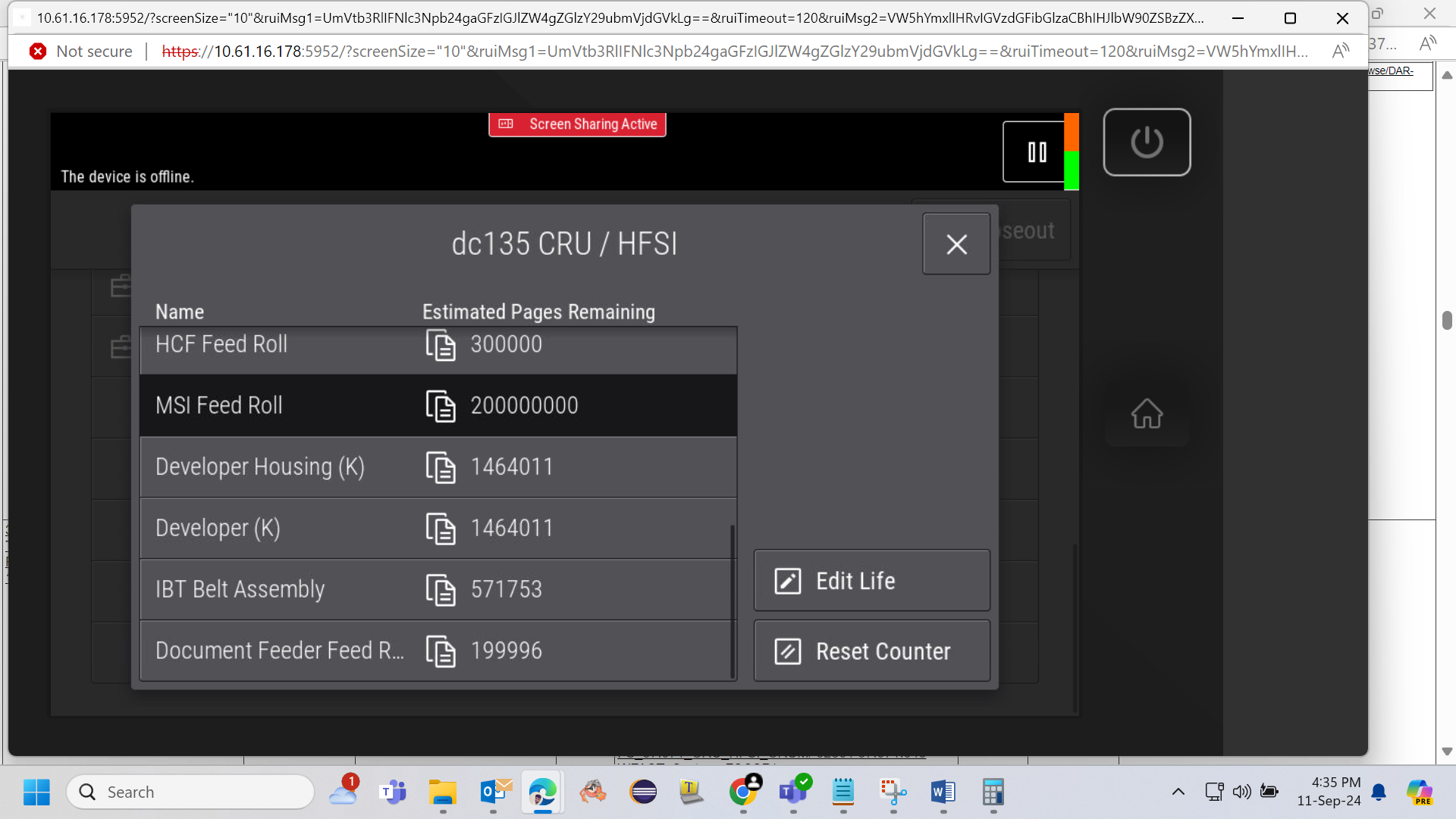Click the pages icon beside Developer (K)

[x=441, y=529]
